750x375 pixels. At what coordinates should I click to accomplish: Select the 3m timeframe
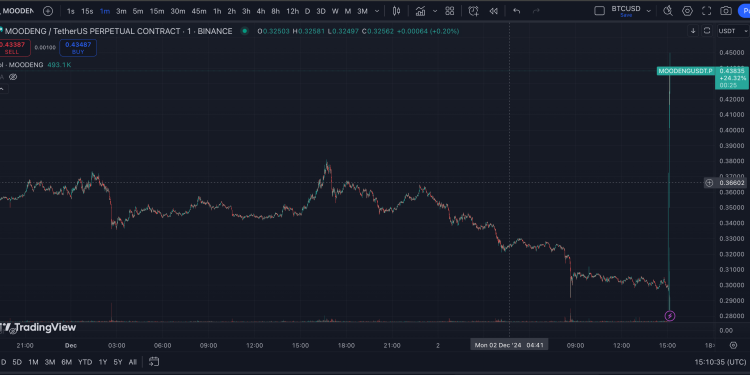point(121,11)
